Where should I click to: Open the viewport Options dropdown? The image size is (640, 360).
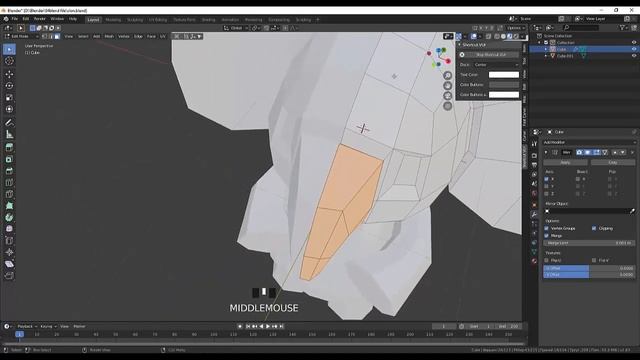pos(516,28)
